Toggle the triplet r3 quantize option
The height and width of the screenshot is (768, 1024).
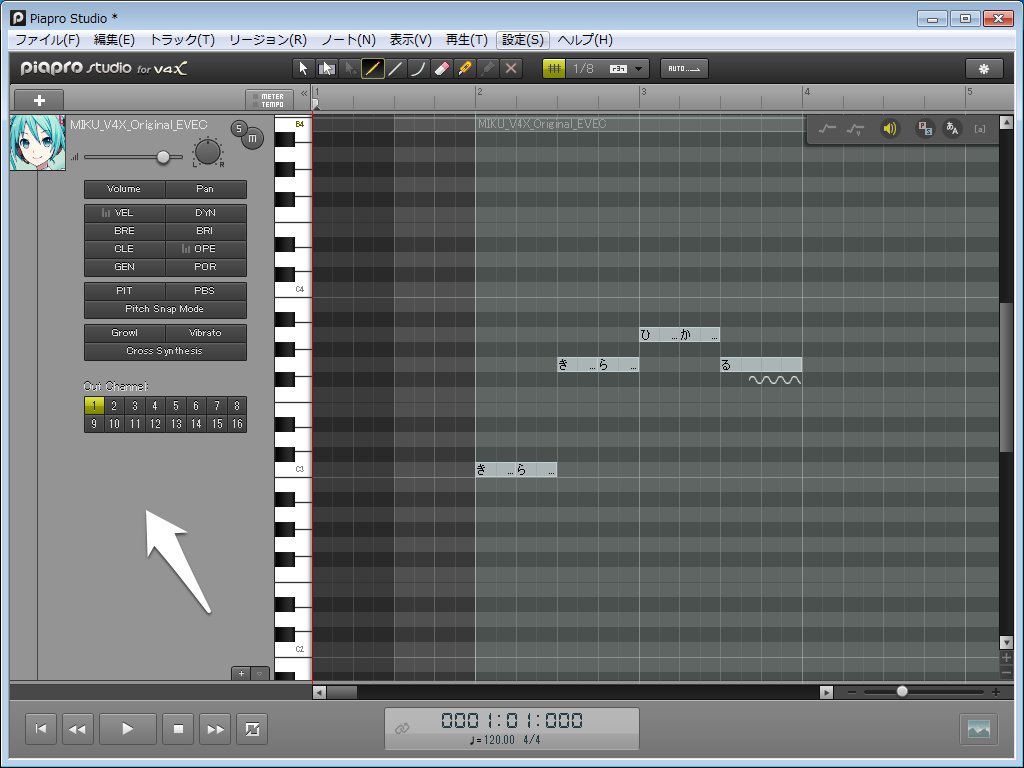618,69
